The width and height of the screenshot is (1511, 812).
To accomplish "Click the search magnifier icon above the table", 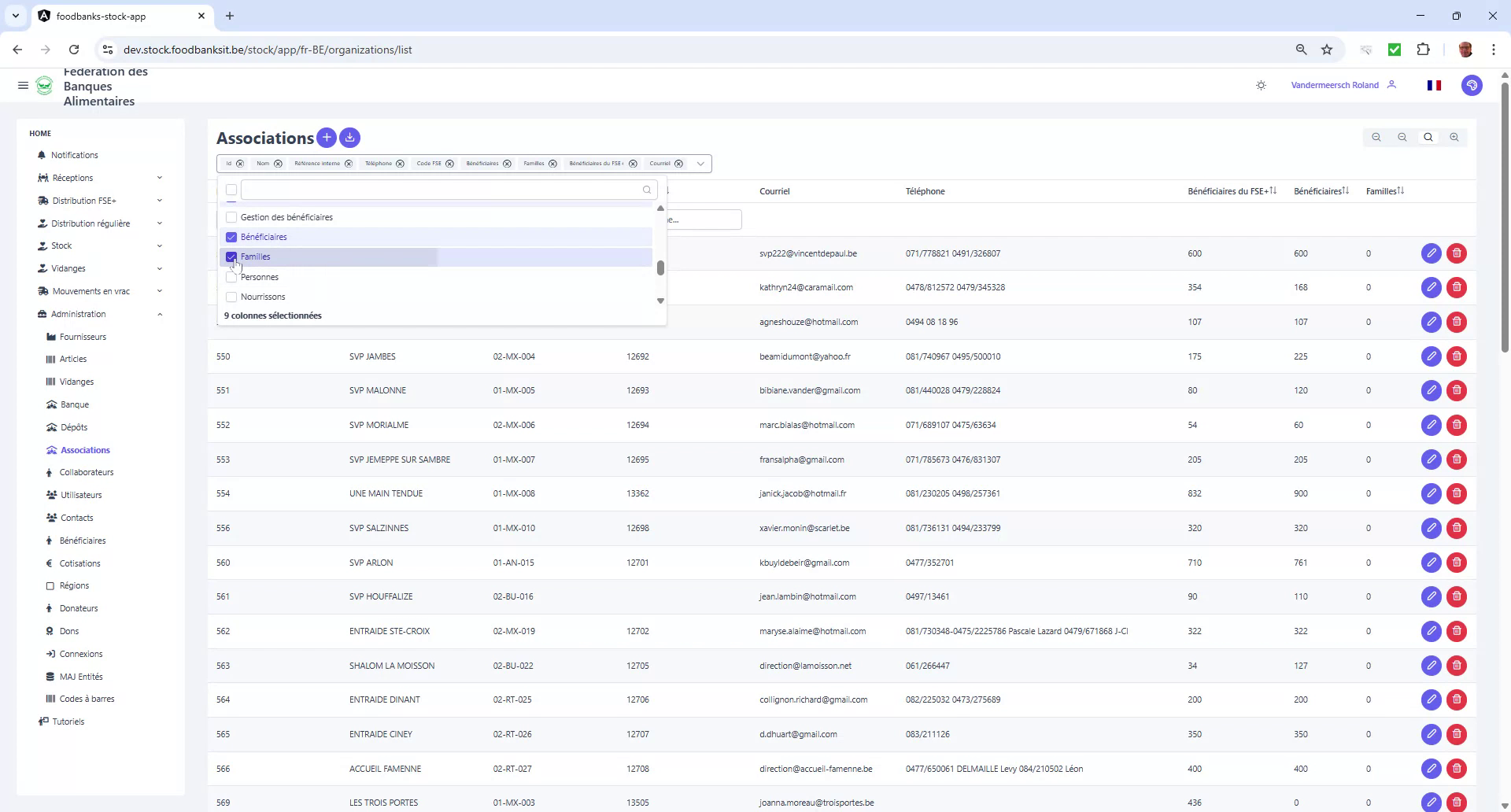I will click(x=1428, y=137).
